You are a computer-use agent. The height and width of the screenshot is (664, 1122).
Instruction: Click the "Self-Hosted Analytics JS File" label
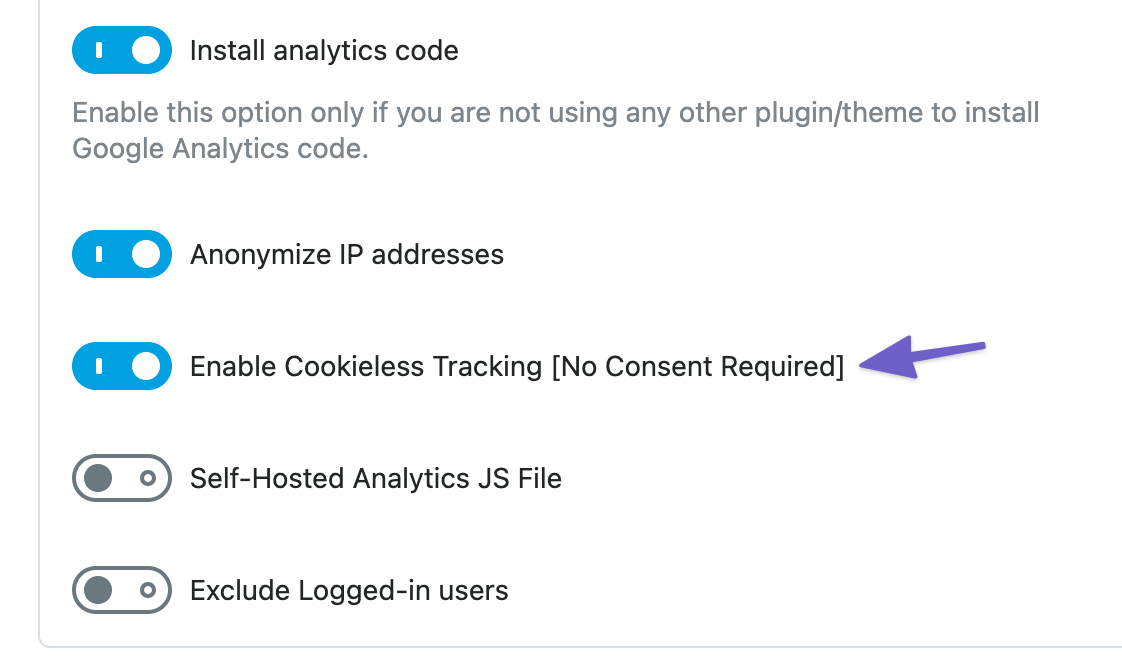(376, 479)
